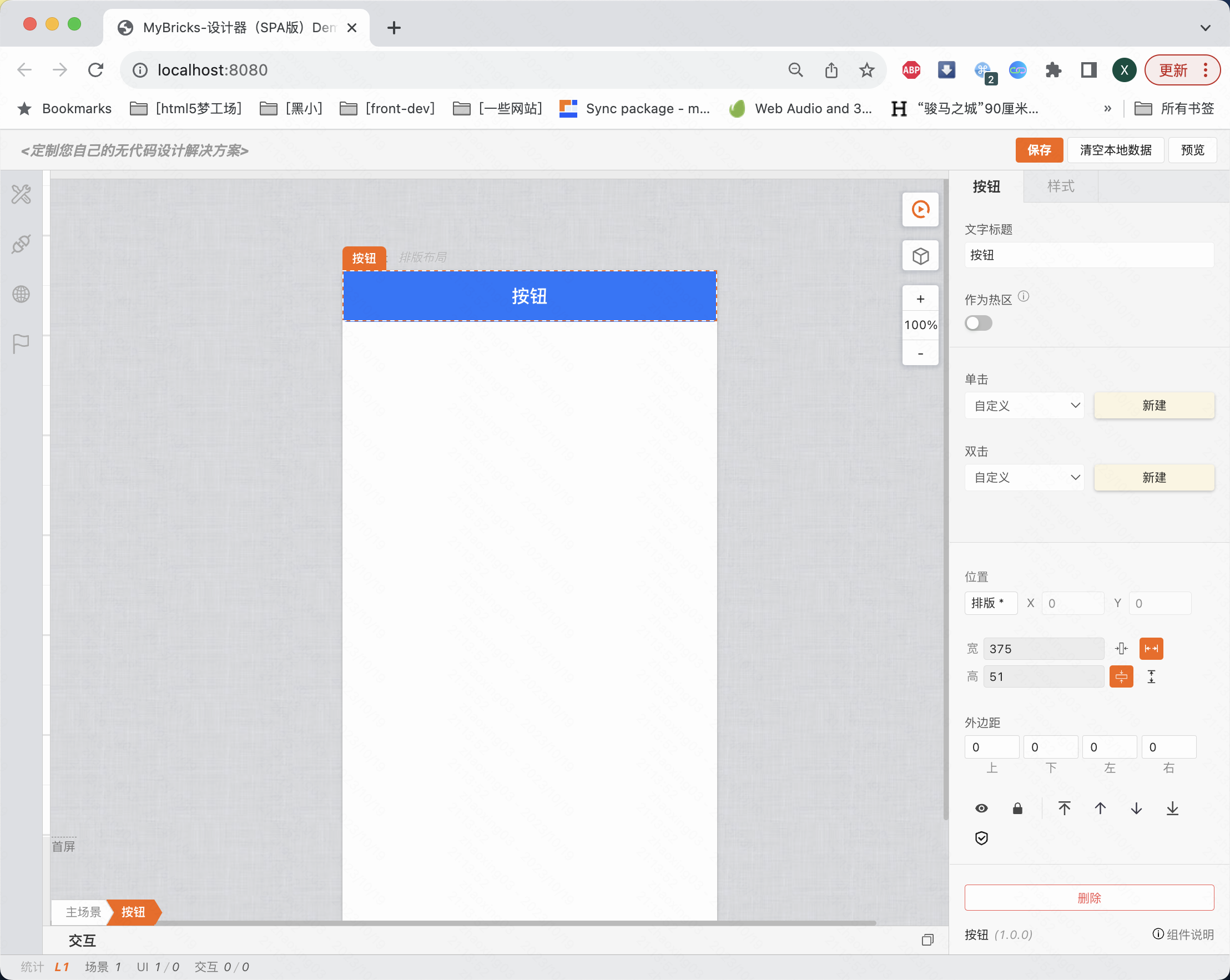Open the tab search dropdown arrow
This screenshot has width=1230, height=980.
tap(1205, 27)
